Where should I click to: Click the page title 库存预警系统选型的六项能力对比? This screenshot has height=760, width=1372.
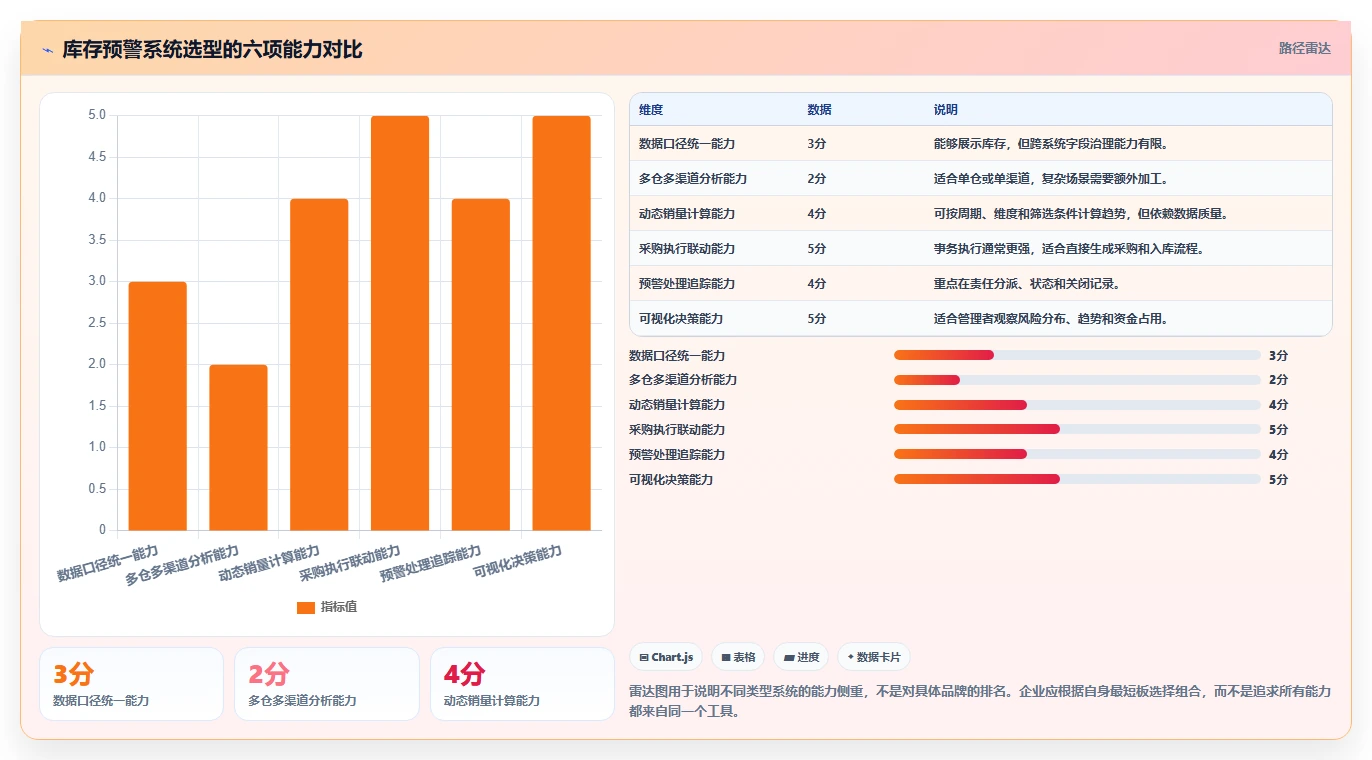pos(212,50)
